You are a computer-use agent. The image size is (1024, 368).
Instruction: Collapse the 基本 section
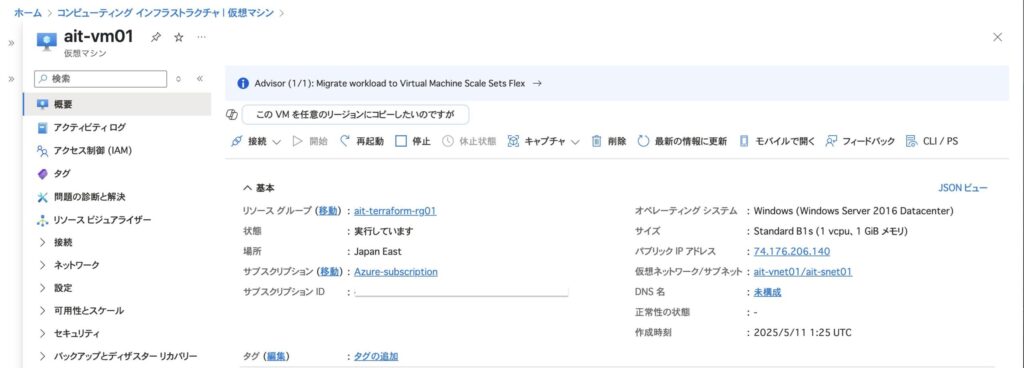[259, 188]
